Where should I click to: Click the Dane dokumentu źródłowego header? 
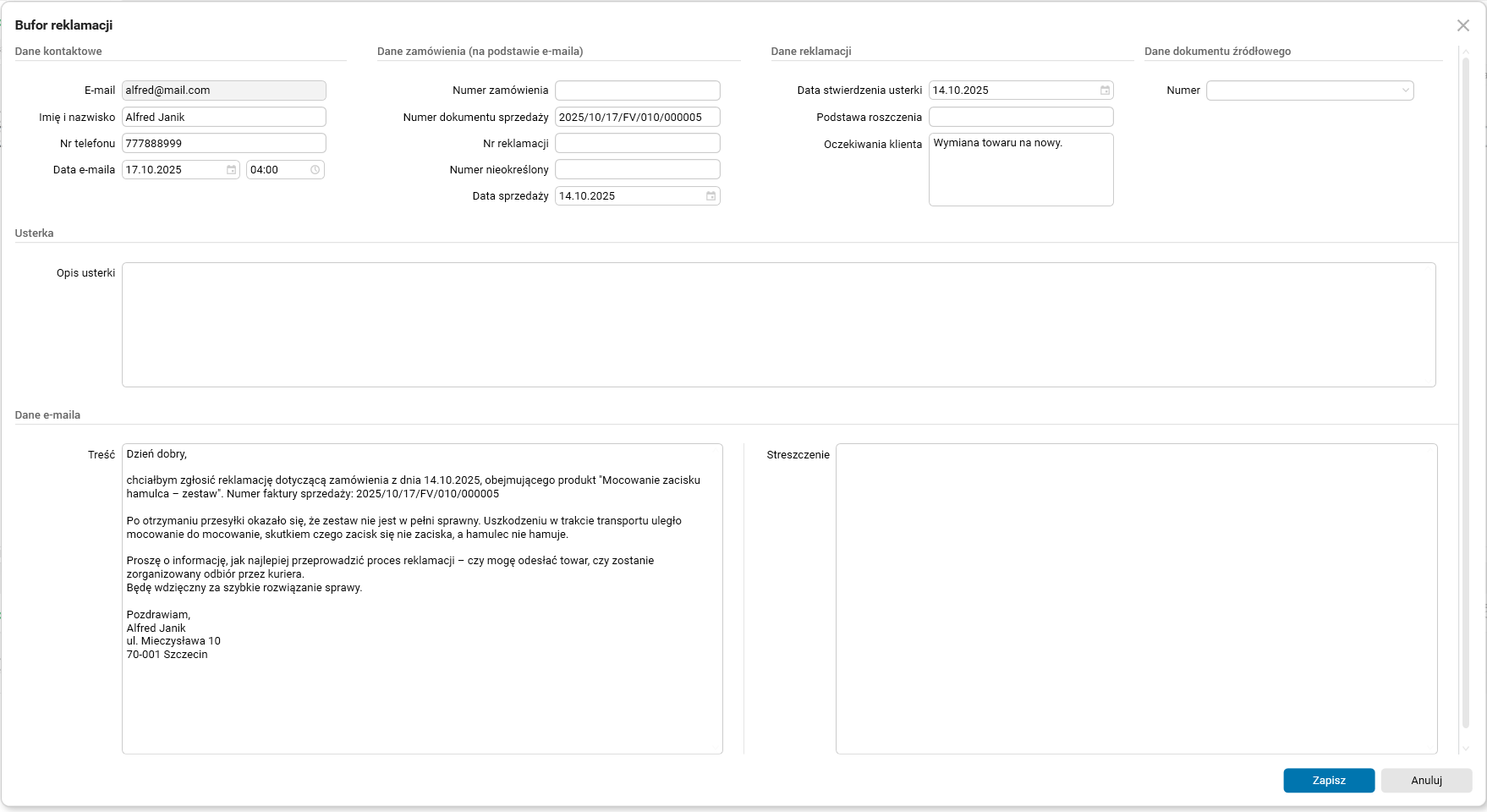(x=1217, y=52)
